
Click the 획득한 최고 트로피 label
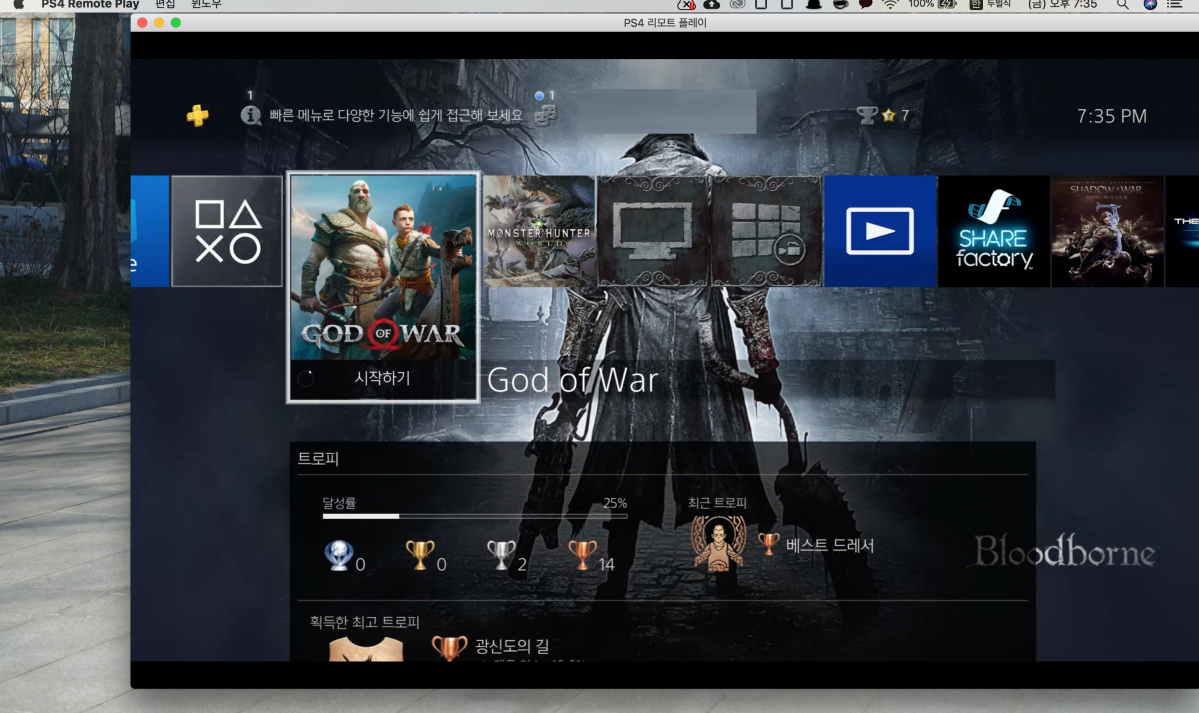(x=365, y=622)
